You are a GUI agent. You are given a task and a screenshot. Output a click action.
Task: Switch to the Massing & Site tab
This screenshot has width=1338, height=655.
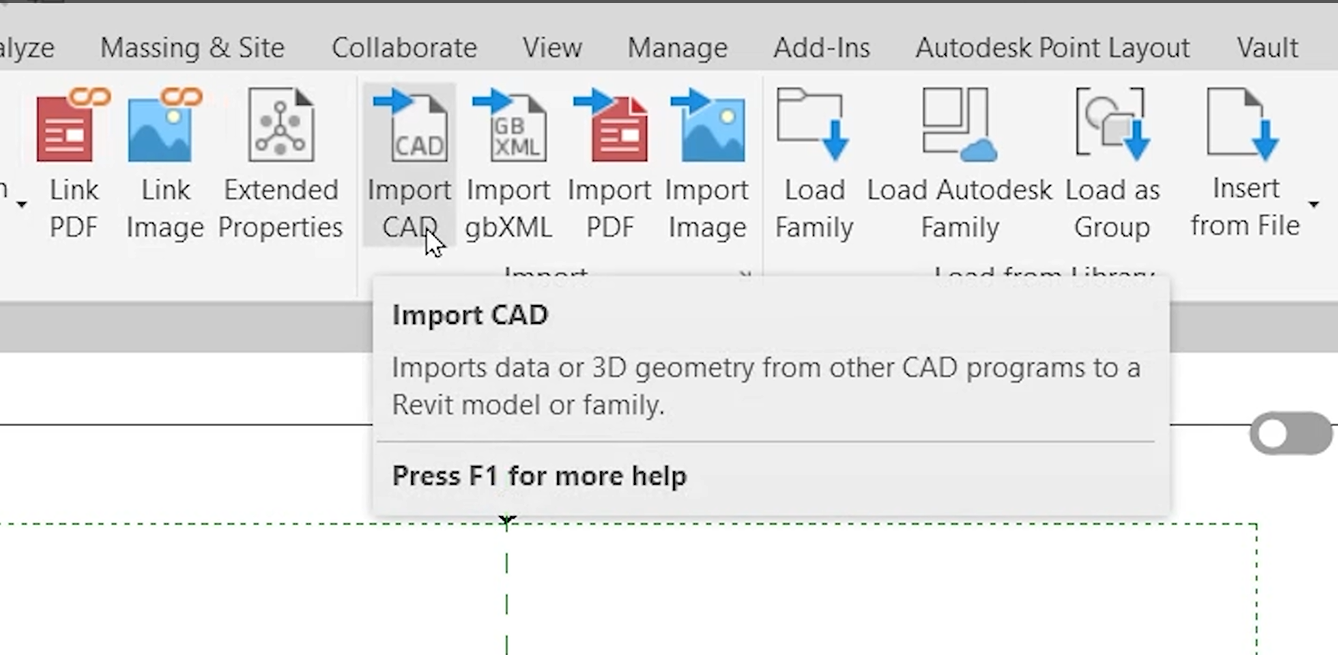[192, 47]
